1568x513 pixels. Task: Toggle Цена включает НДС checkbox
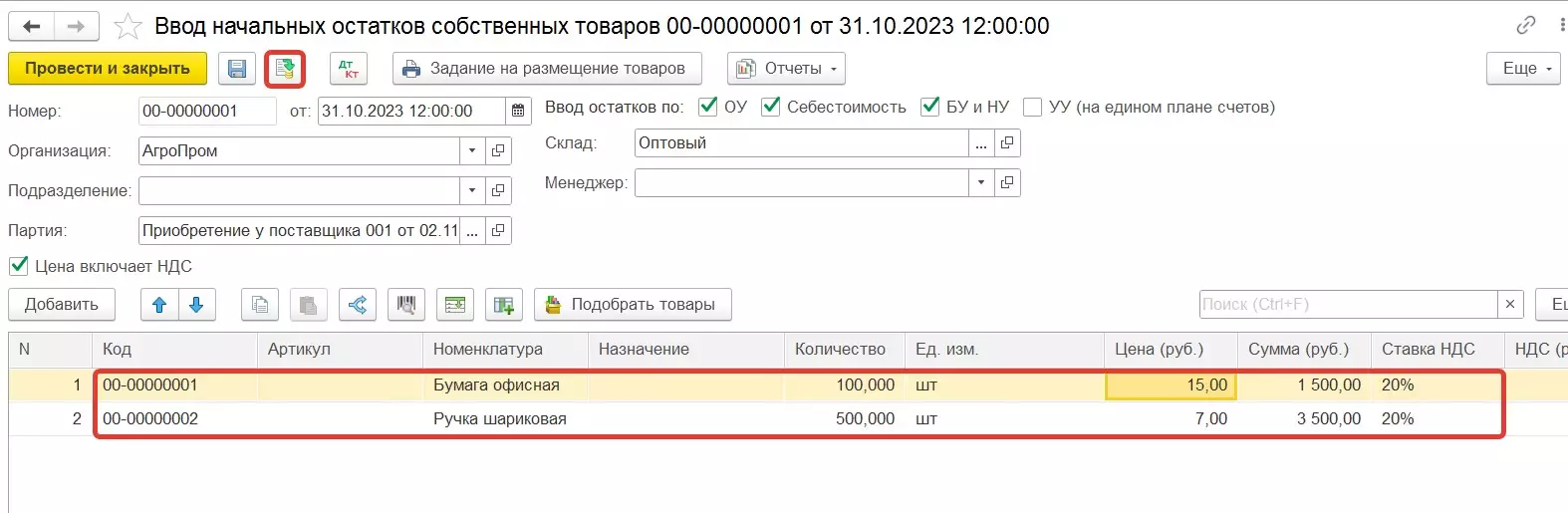(x=19, y=266)
